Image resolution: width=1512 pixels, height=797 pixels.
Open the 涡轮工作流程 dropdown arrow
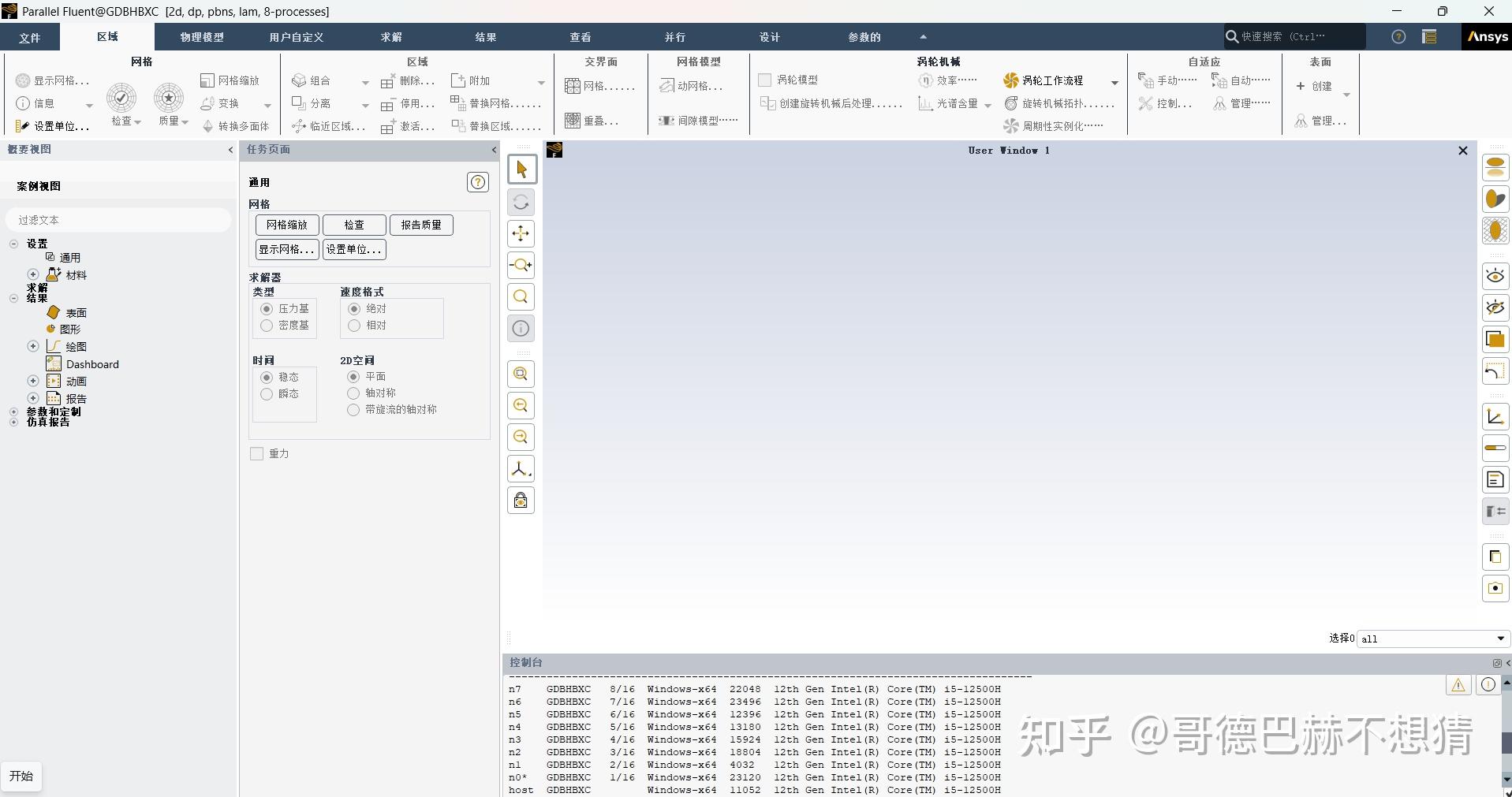[1114, 82]
